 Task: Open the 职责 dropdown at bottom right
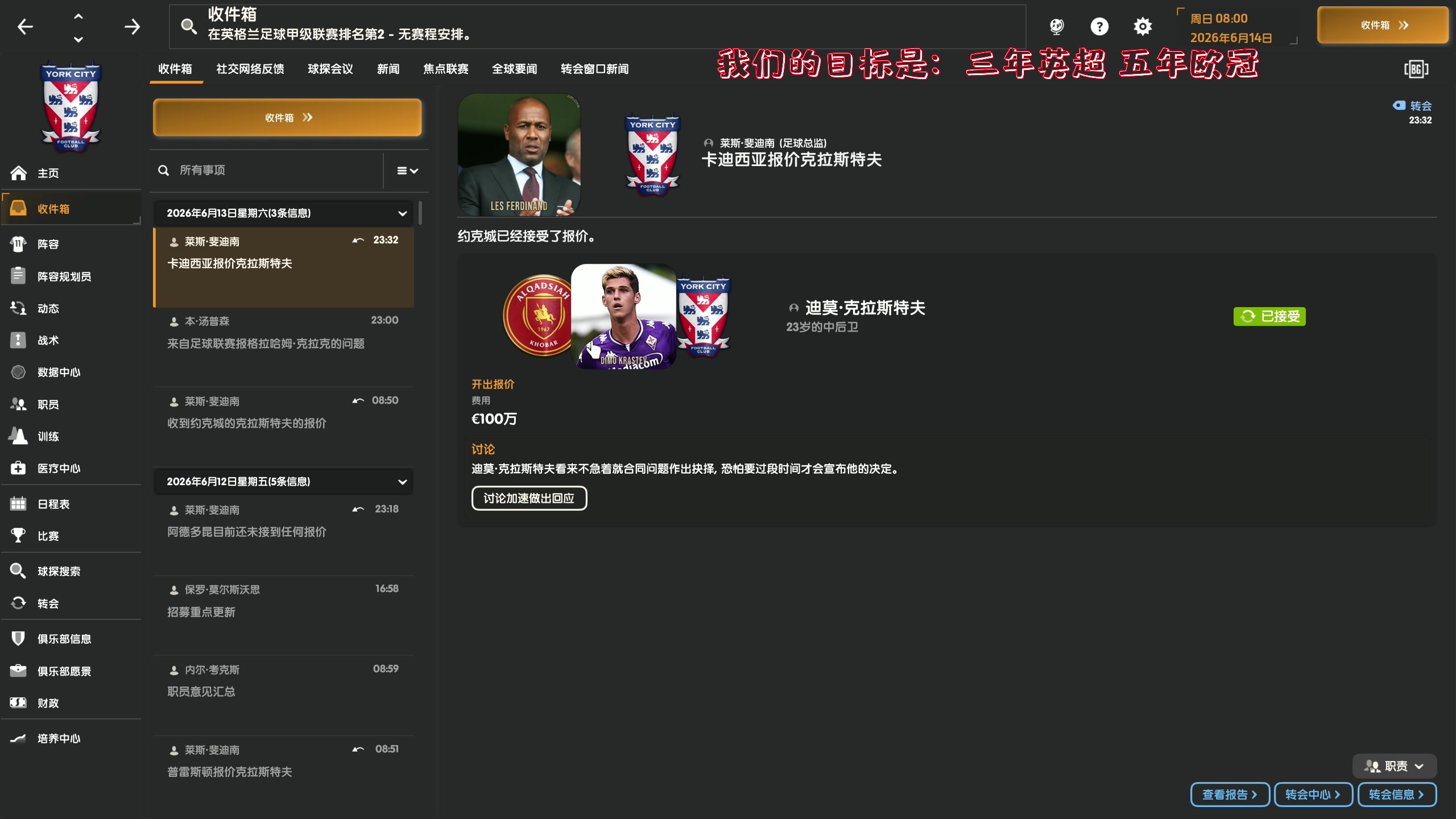(1395, 766)
